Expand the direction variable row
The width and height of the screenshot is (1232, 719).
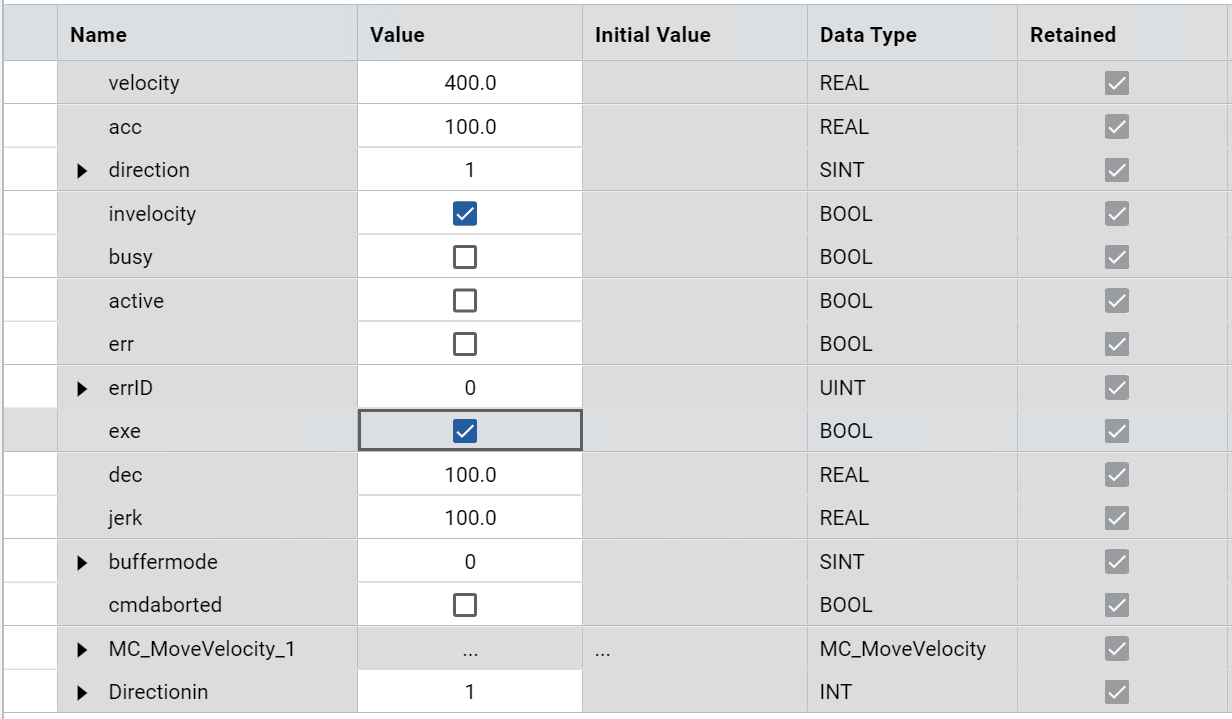[x=82, y=171]
